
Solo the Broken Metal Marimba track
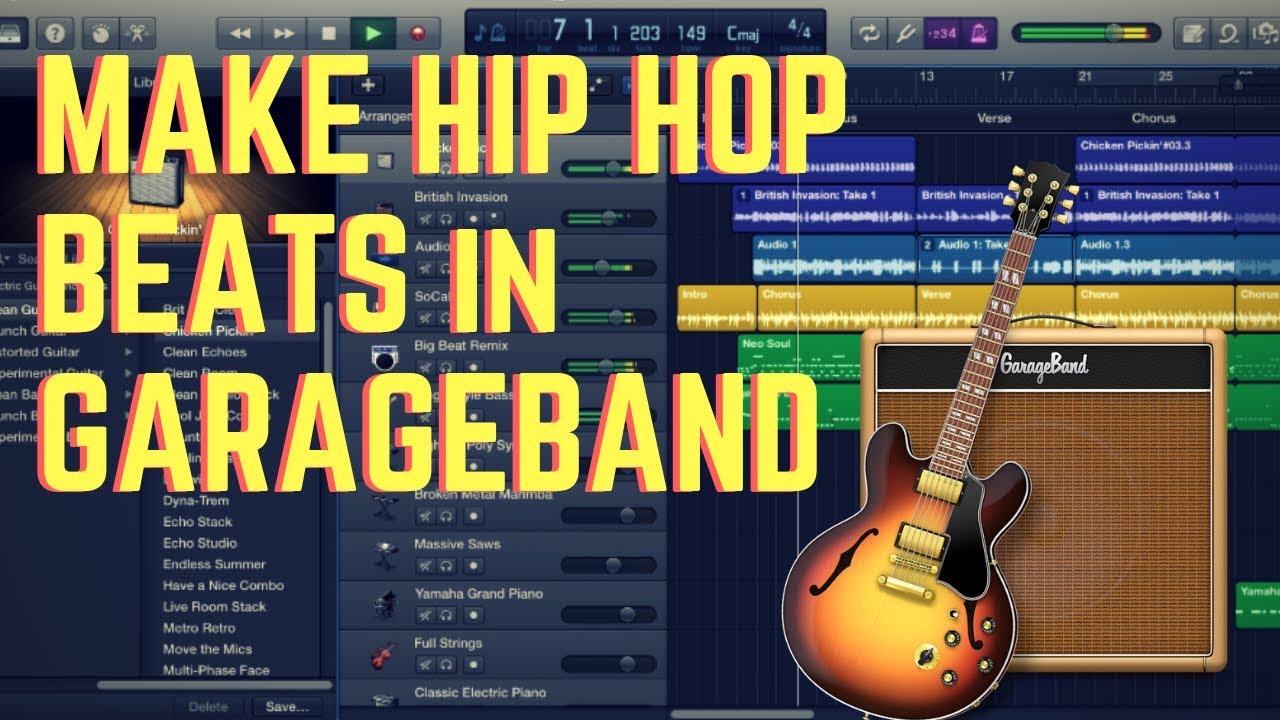[x=447, y=515]
